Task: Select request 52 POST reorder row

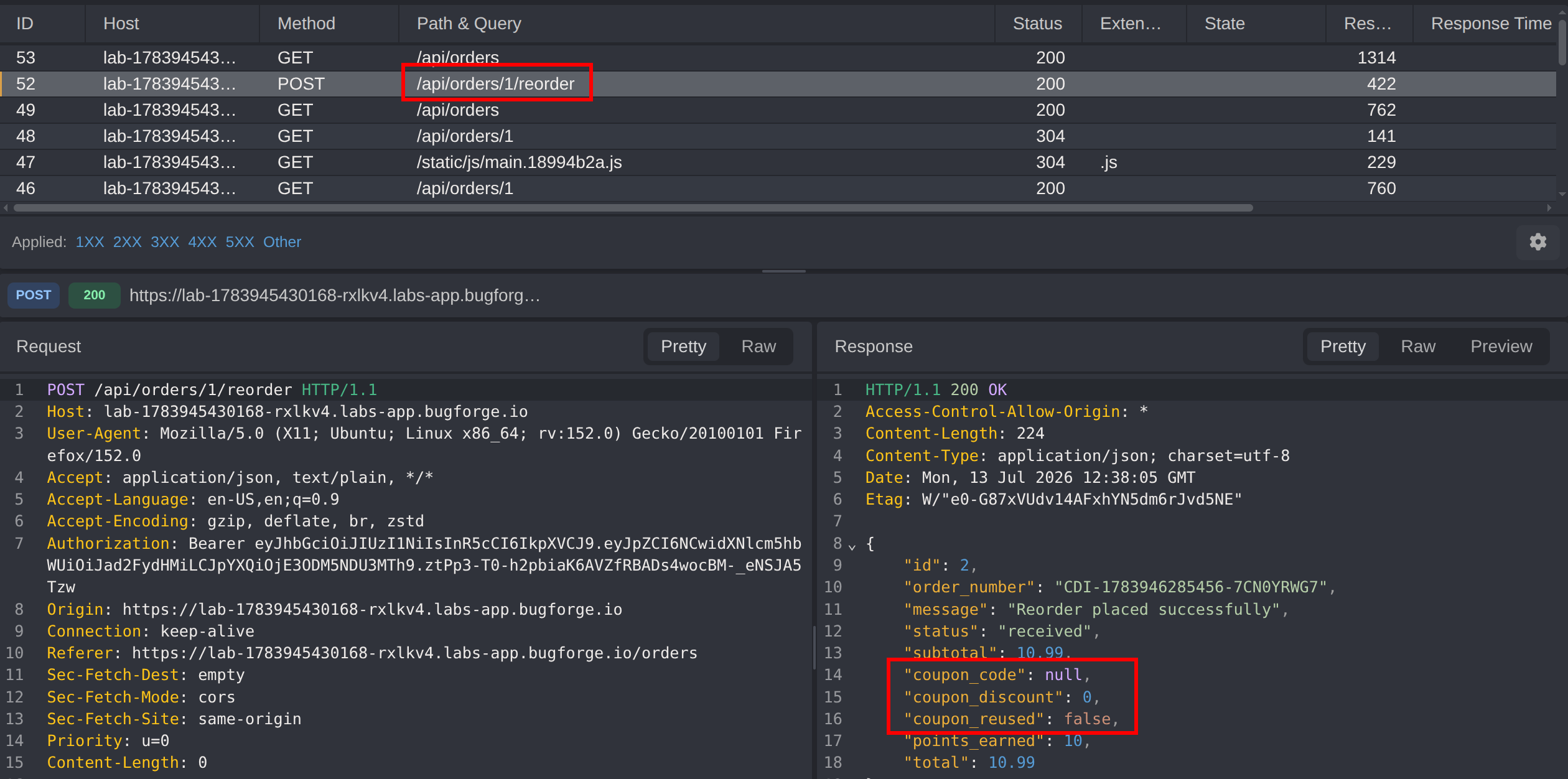Action: point(778,84)
